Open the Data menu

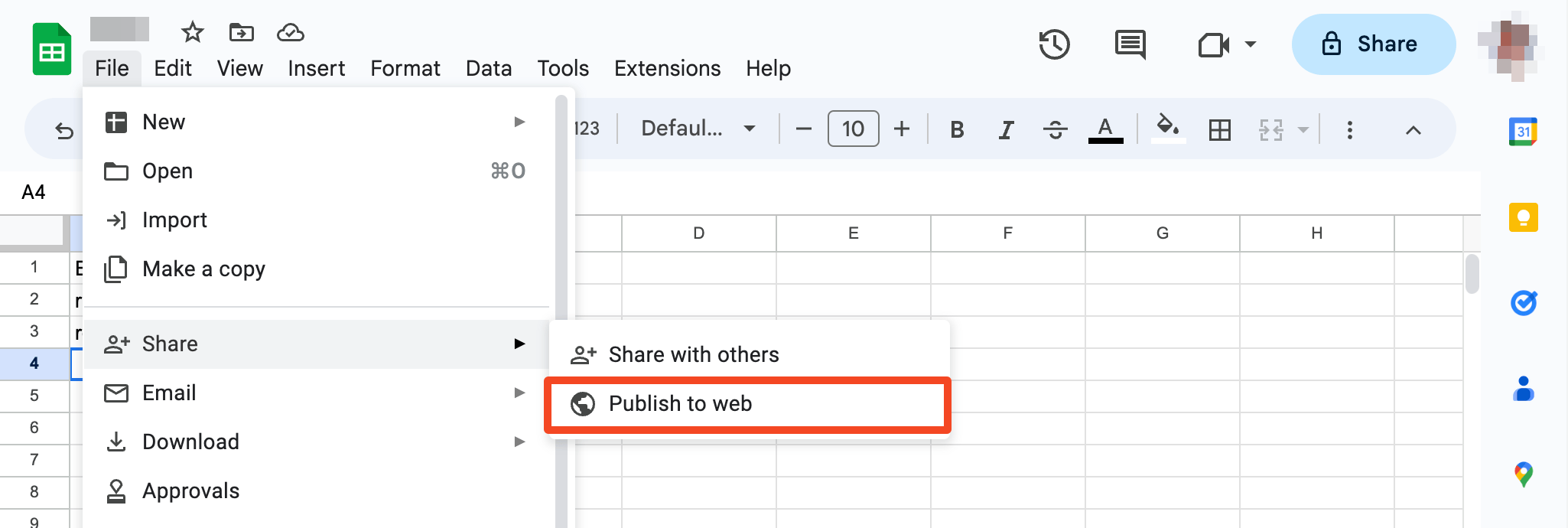pyautogui.click(x=489, y=68)
